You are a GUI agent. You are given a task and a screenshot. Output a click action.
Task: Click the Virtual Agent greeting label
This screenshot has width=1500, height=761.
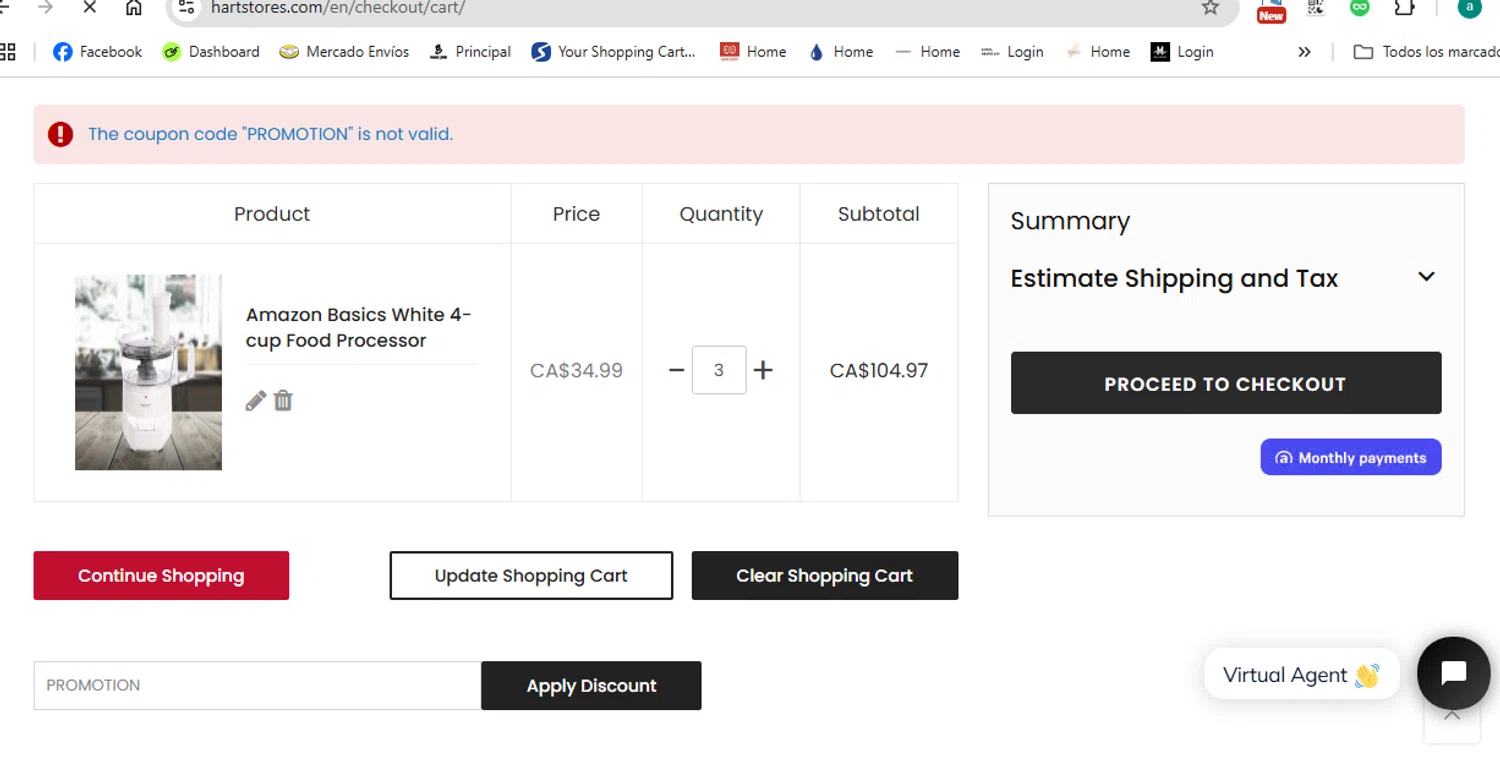click(x=1301, y=675)
